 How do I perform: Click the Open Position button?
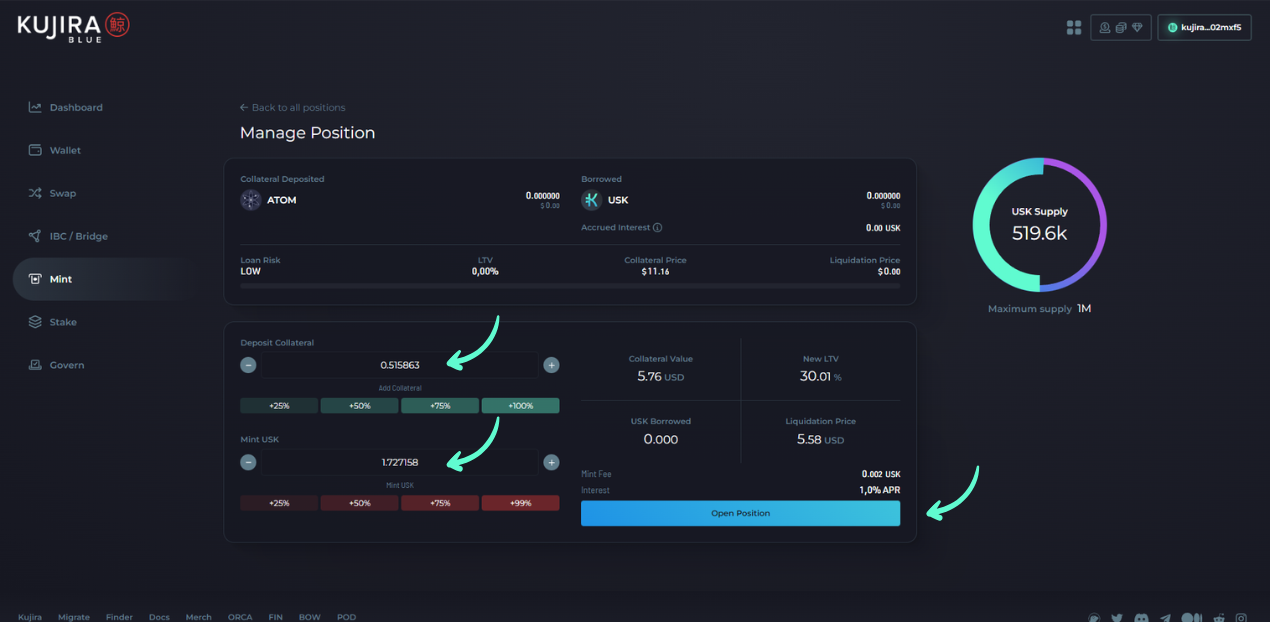740,513
